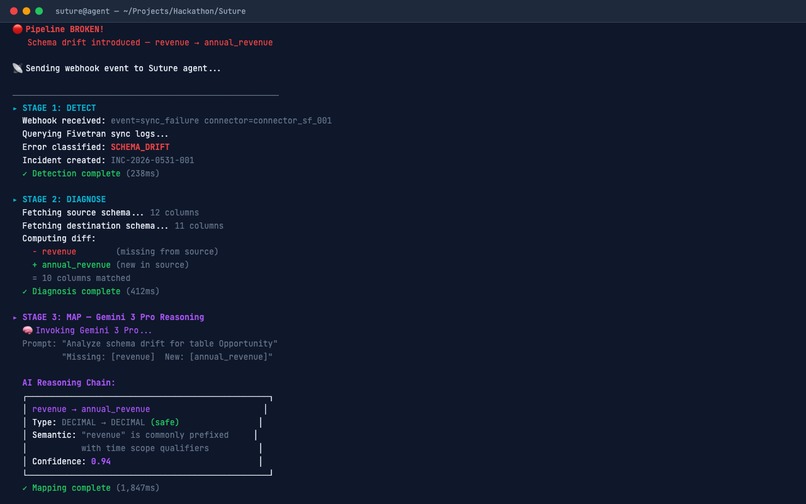Click '11 columns' destination schema count
Screen dimensions: 806x504
pos(199,226)
